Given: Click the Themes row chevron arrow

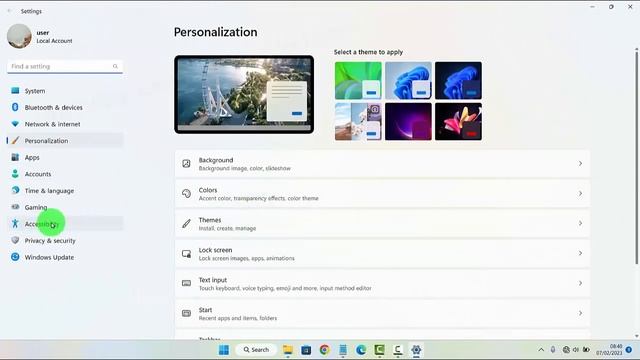Looking at the screenshot, I should [x=580, y=223].
